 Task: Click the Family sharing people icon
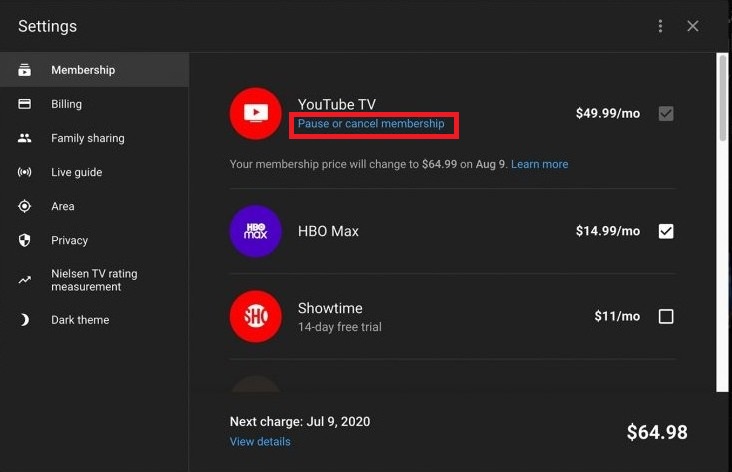pos(25,138)
